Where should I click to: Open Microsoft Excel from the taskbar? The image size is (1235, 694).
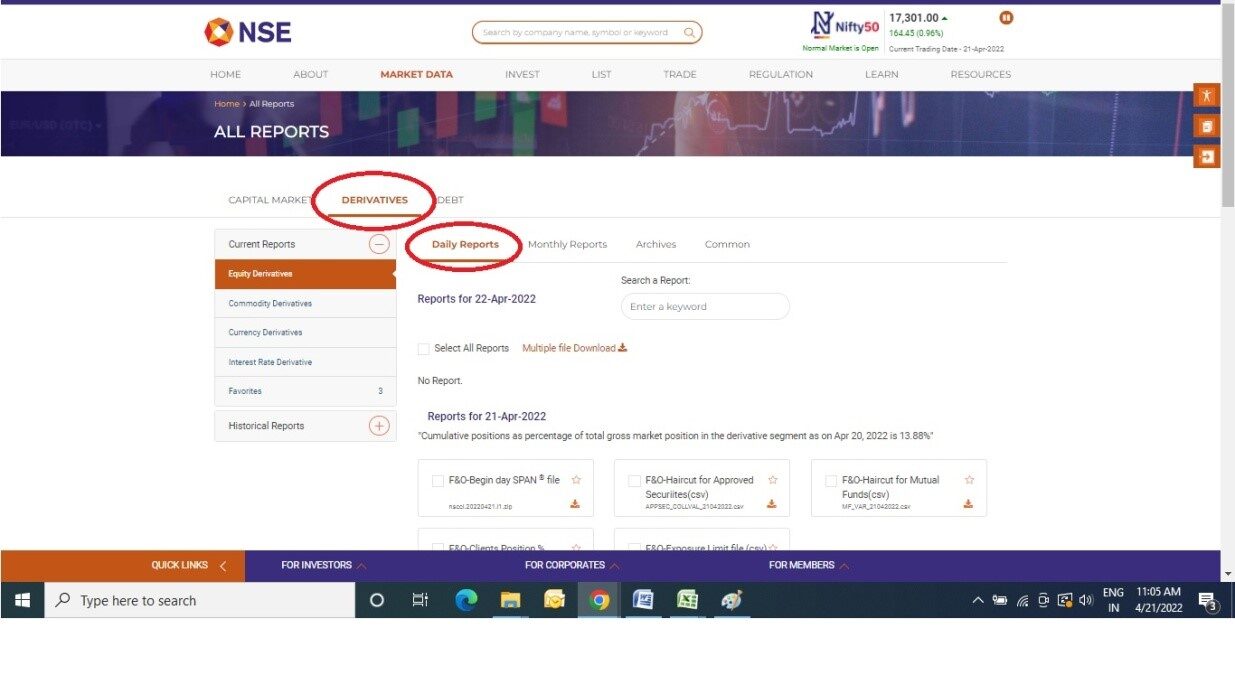pos(687,600)
